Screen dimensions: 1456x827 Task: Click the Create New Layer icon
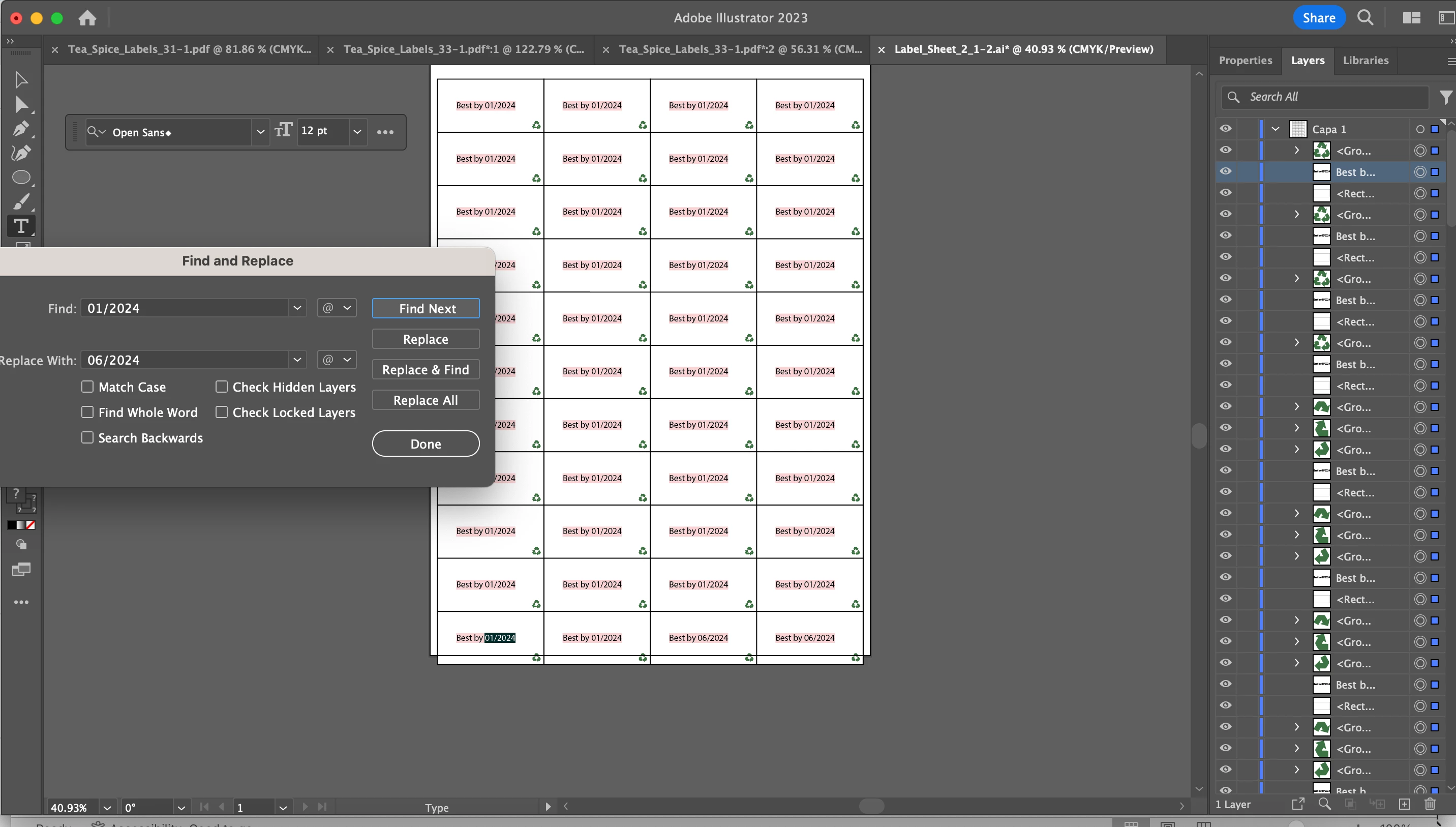[1404, 804]
